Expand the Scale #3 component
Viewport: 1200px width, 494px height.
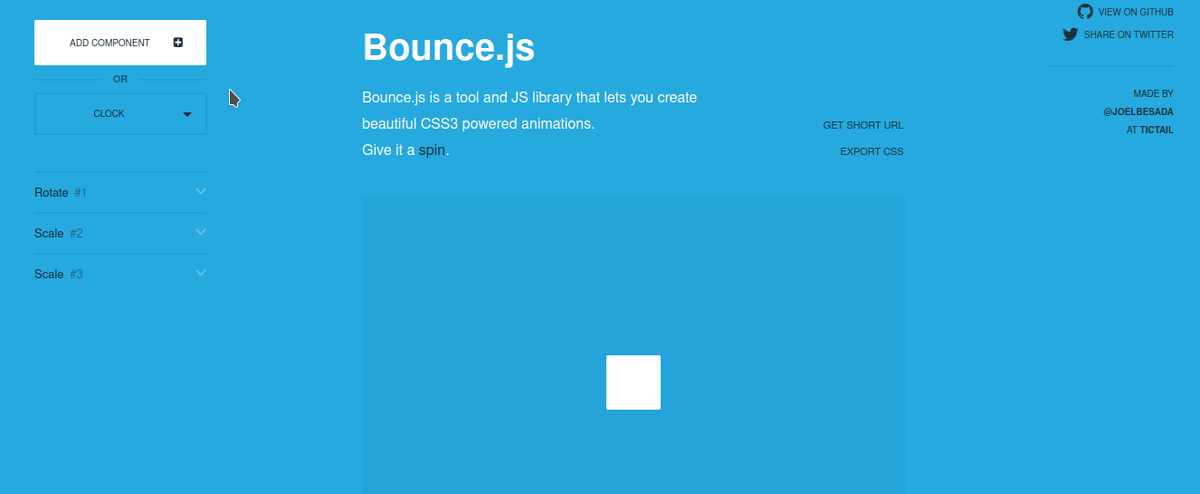[201, 273]
